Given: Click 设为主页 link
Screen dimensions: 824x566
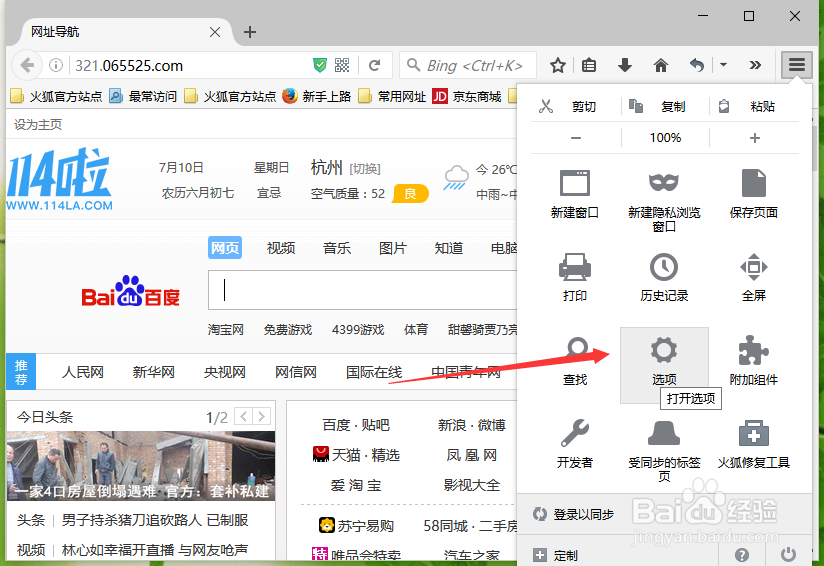Looking at the screenshot, I should (38, 125).
